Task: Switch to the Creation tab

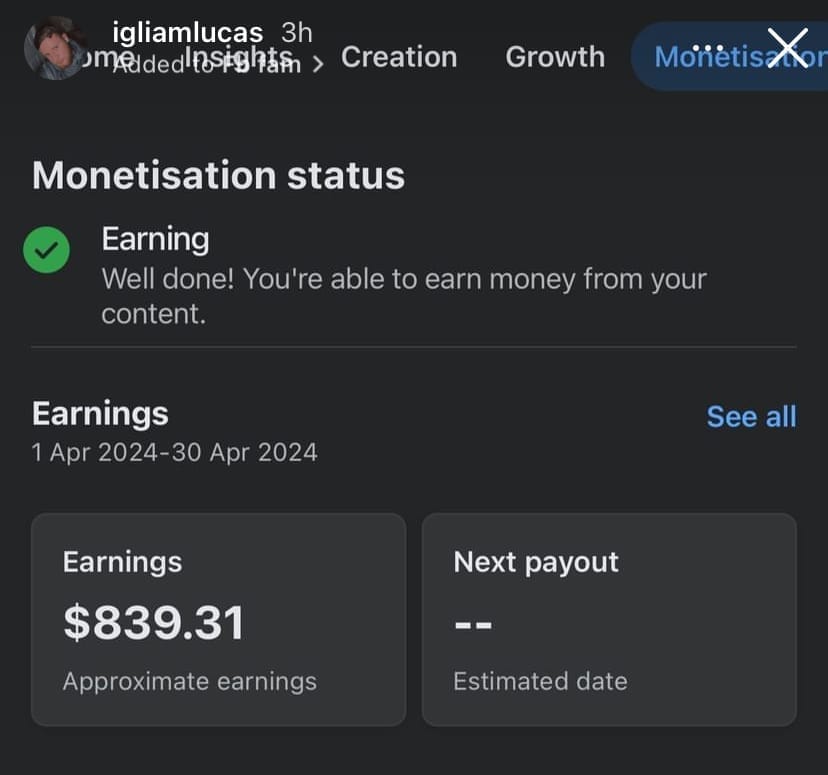Action: click(x=399, y=57)
